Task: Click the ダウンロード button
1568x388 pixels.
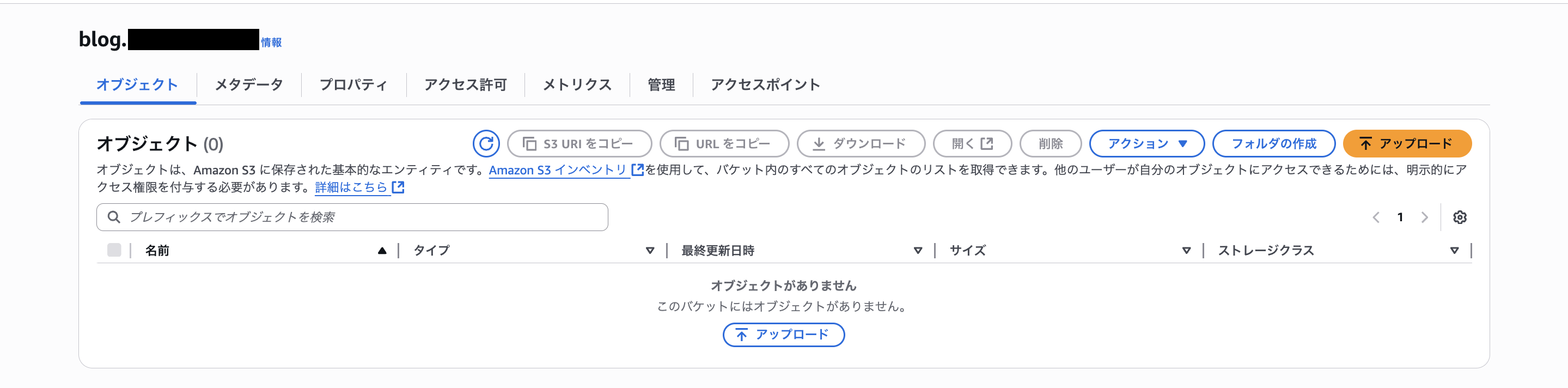Action: pos(860,144)
